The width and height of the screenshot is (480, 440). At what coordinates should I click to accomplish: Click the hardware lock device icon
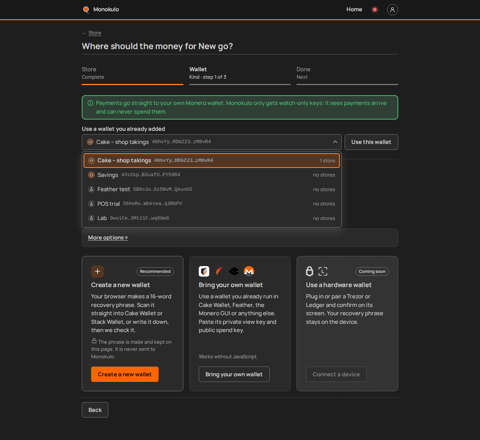point(309,271)
